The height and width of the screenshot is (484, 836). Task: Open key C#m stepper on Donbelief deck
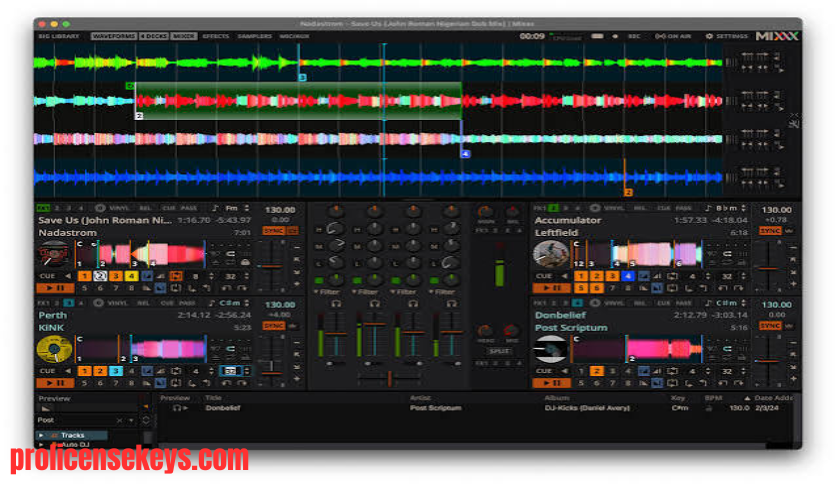(743, 303)
